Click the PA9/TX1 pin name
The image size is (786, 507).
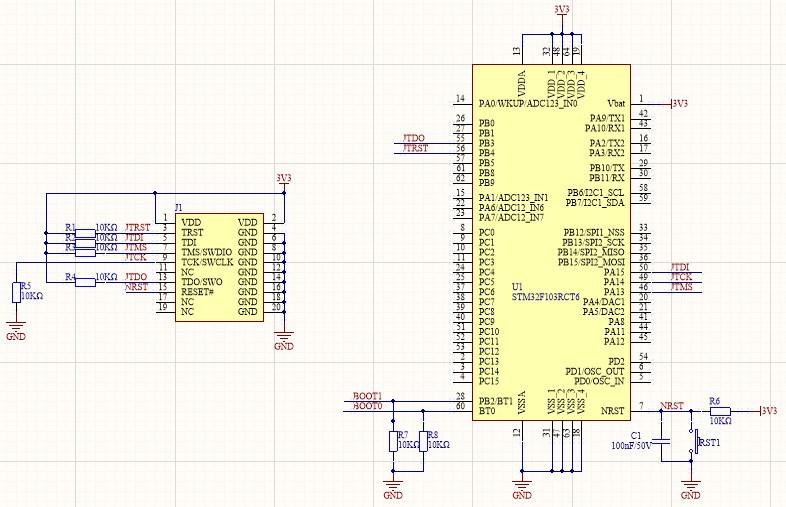click(608, 118)
